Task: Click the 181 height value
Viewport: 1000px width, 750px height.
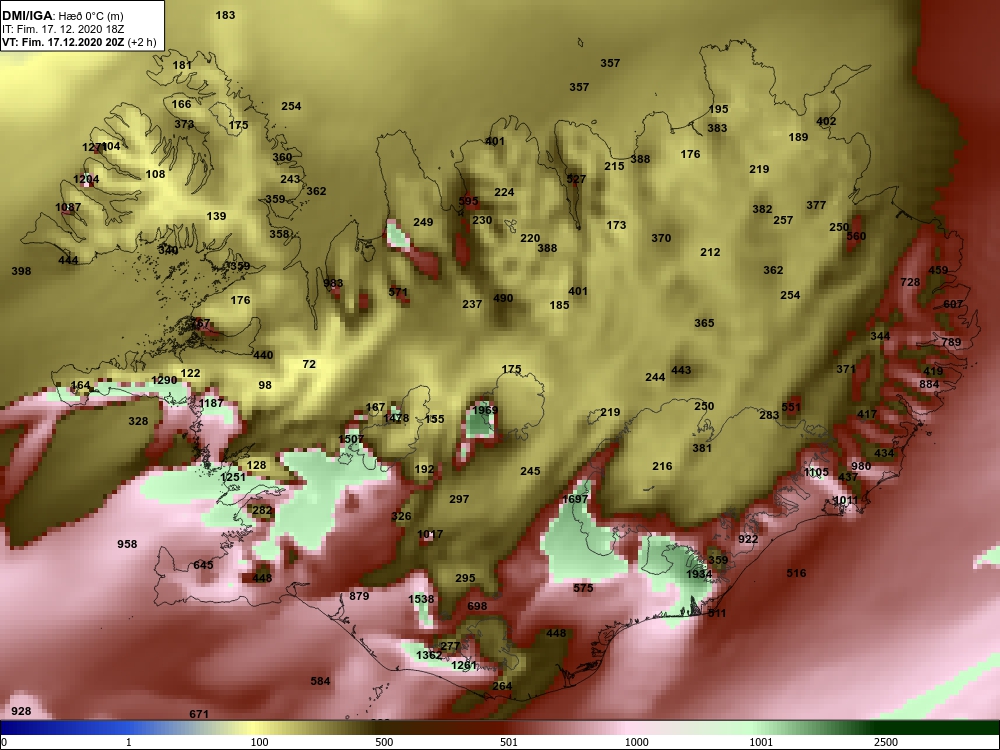Action: click(182, 65)
